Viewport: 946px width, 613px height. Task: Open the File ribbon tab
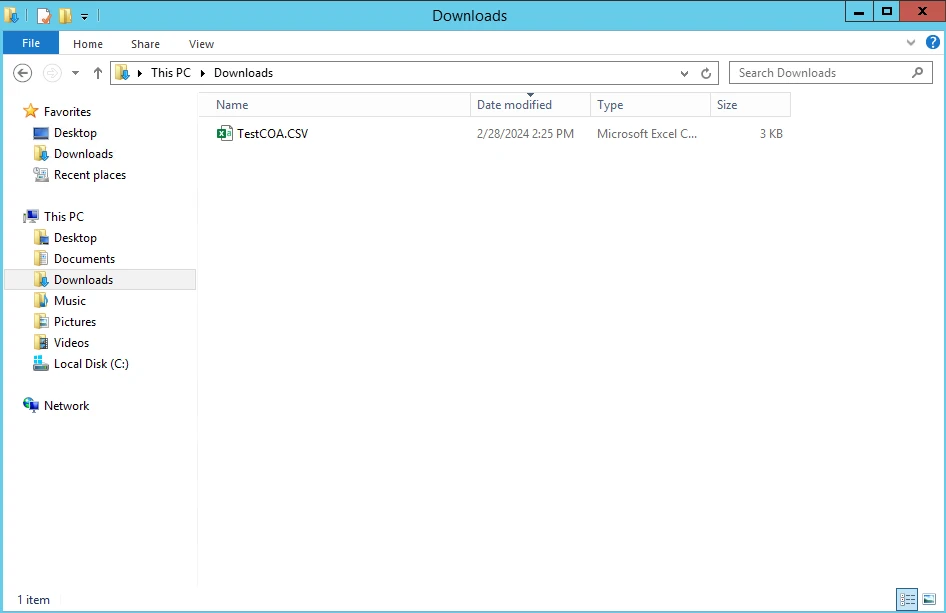[31, 43]
